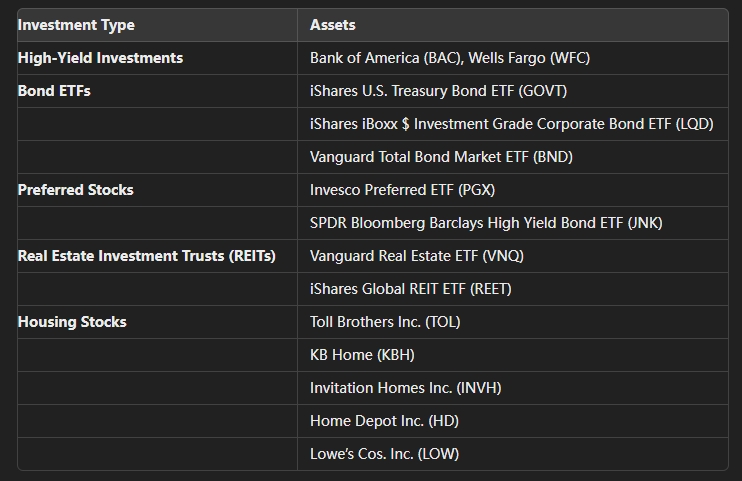Select the Housing Stocks row label
This screenshot has height=481, width=742.
pos(72,322)
